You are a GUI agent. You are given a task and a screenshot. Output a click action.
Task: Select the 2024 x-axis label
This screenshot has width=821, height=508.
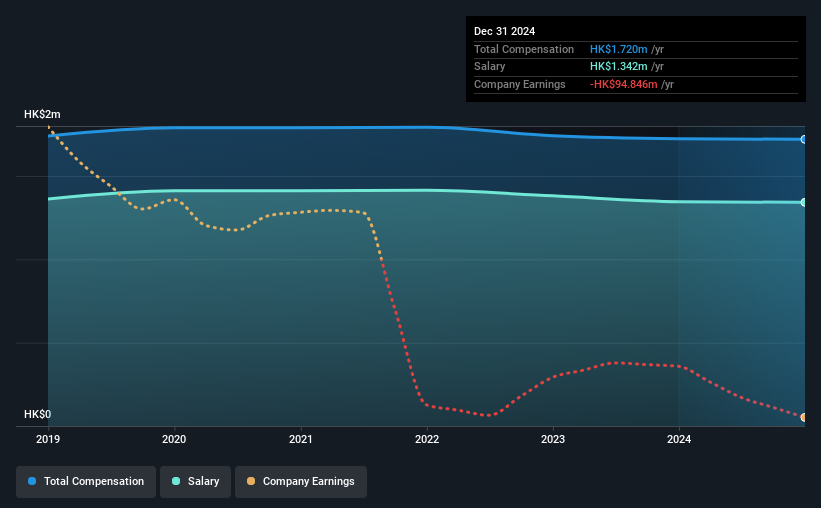tap(679, 439)
